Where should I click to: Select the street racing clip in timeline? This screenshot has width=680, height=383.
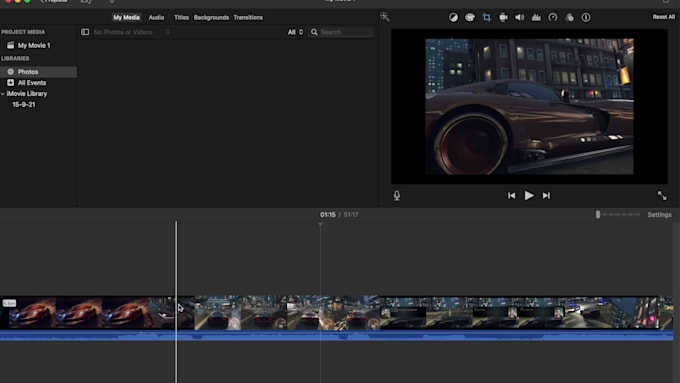(287, 312)
